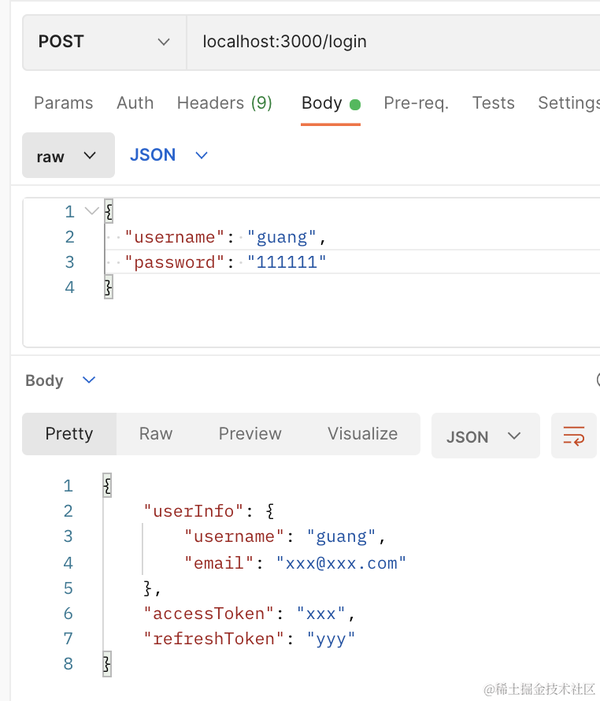The width and height of the screenshot is (600, 701).
Task: Click the "111111" password value in editor
Action: 290,263
